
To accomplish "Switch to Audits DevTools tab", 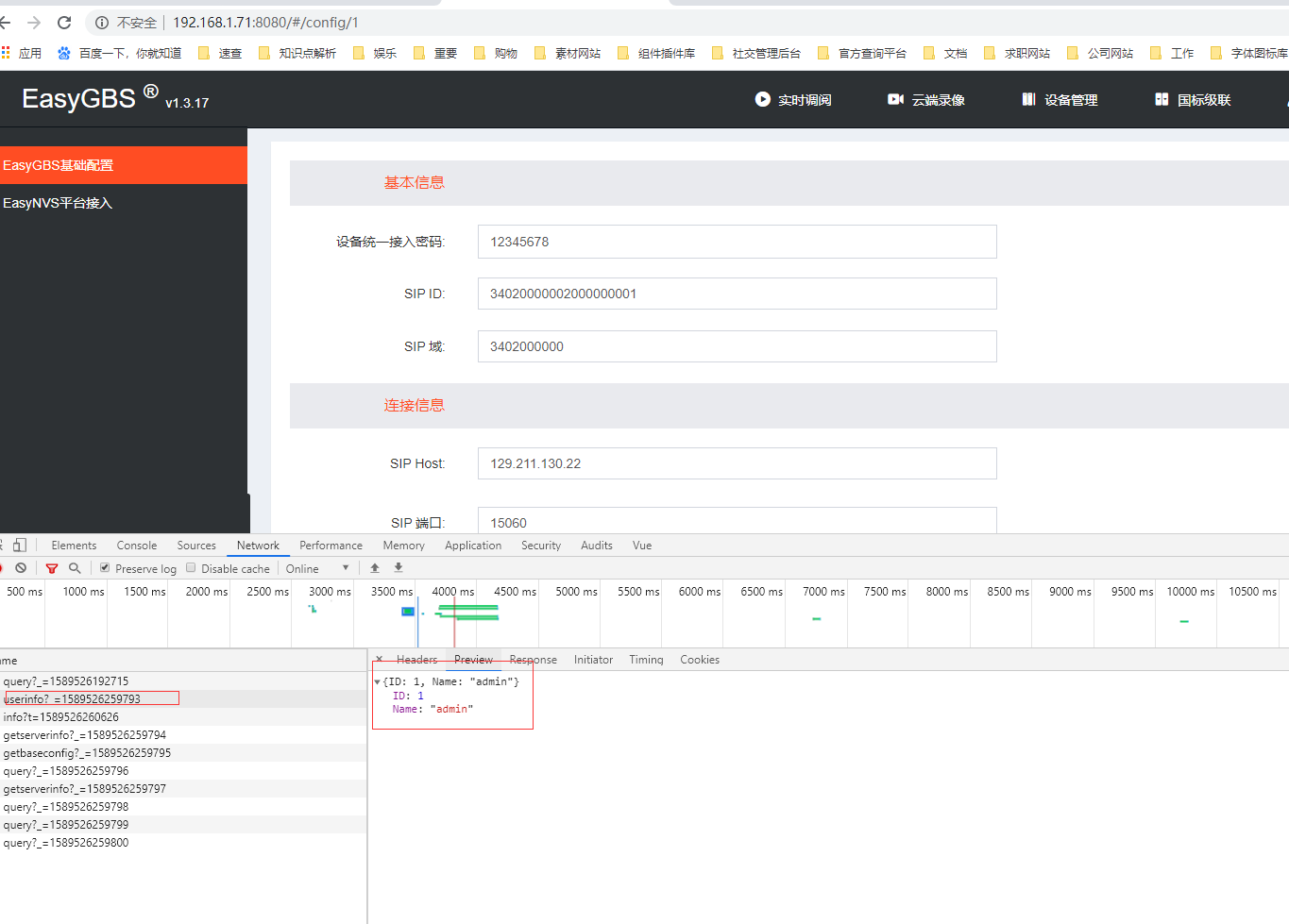I will 597,546.
